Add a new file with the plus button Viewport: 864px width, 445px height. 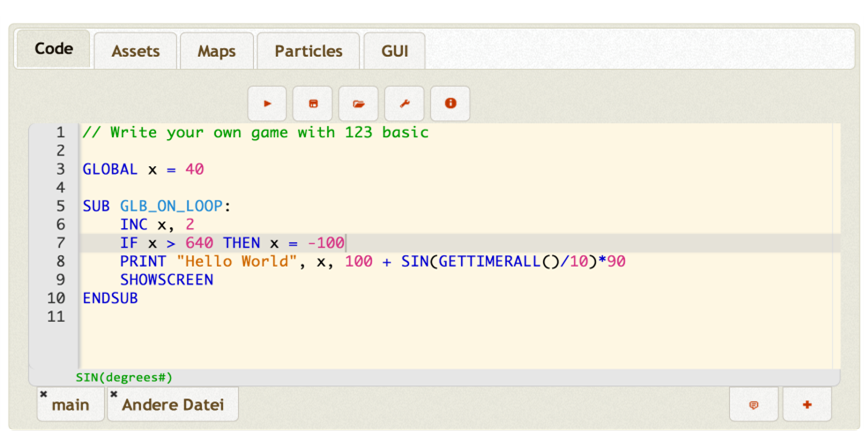[x=807, y=404]
